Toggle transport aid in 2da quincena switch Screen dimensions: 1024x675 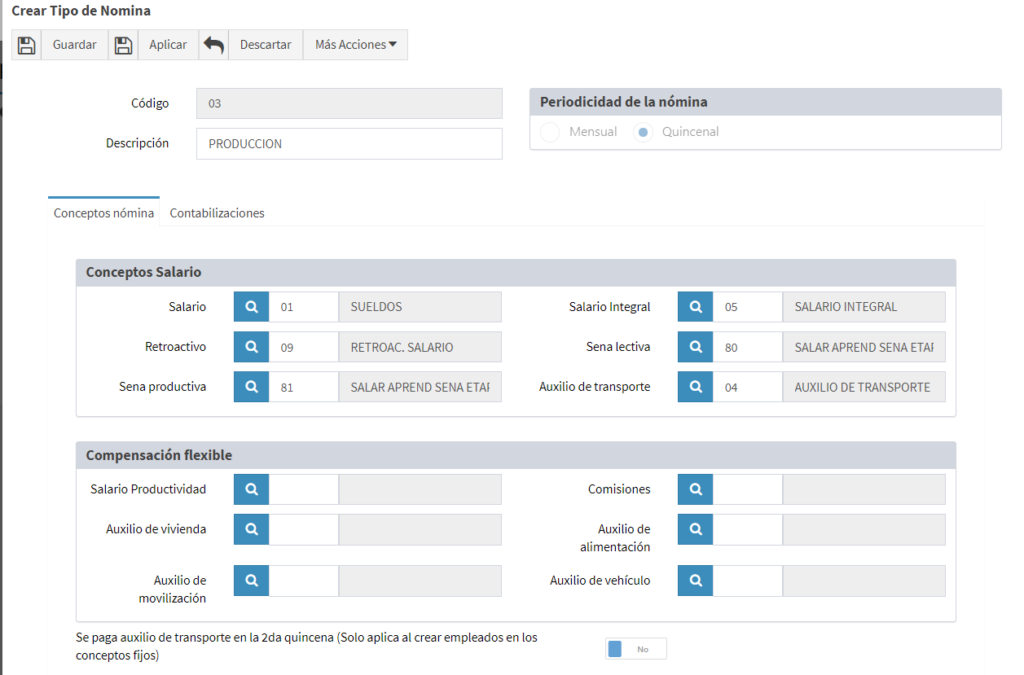[635, 649]
